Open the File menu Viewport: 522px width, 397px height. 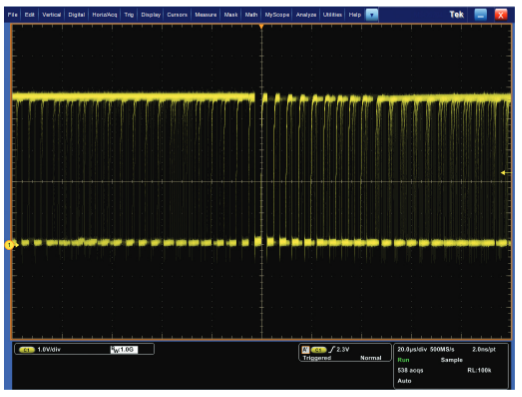click(13, 15)
